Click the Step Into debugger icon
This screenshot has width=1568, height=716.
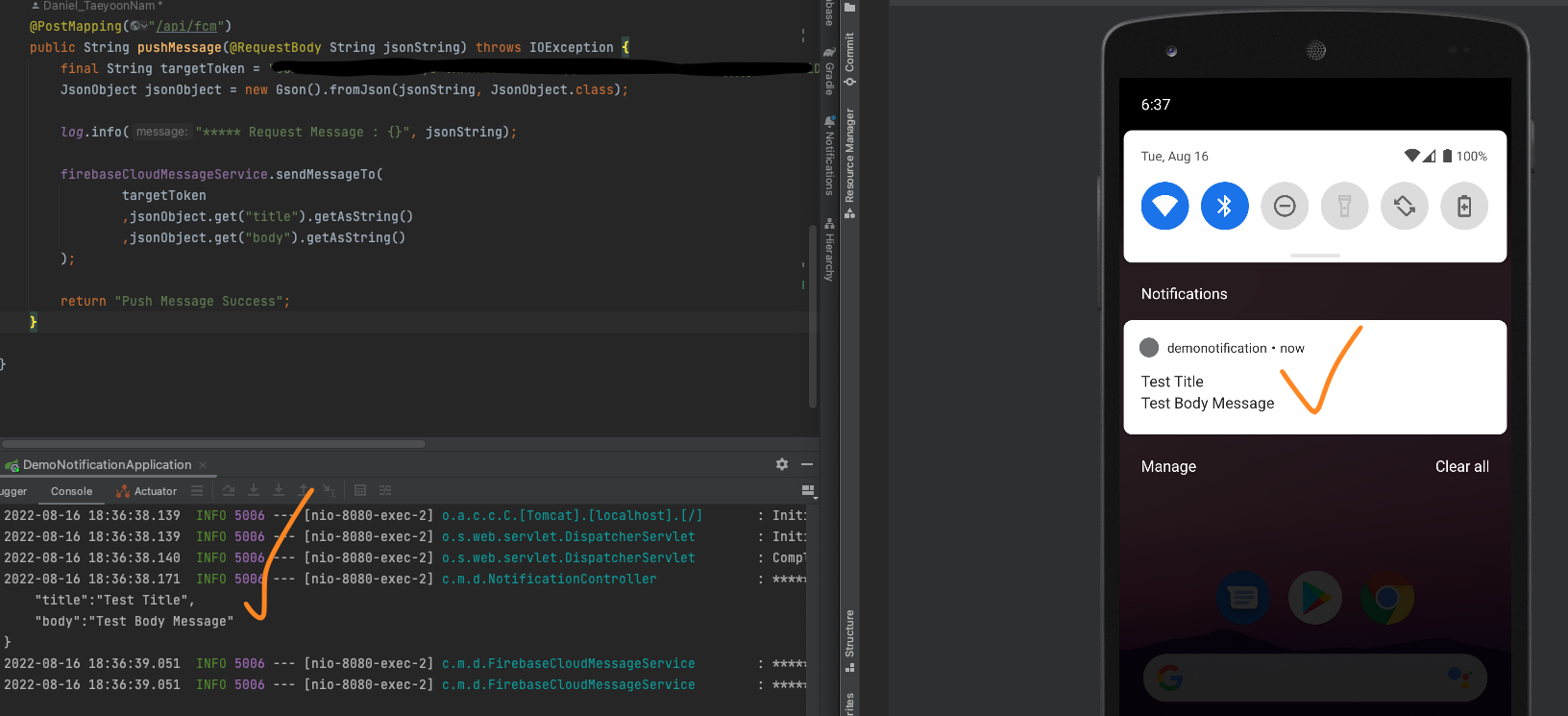point(254,490)
